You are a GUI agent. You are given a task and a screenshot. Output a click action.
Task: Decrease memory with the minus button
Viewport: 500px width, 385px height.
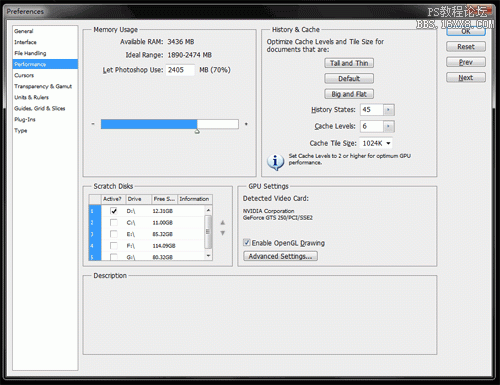click(93, 124)
